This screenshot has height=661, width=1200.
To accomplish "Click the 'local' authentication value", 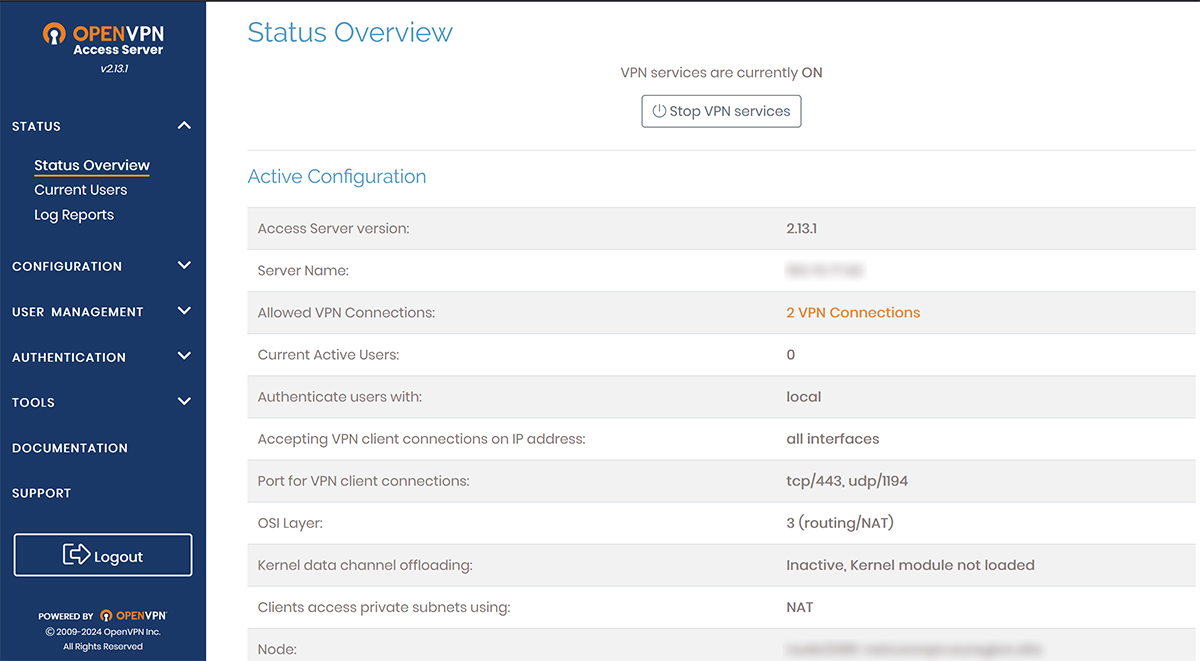I will (804, 397).
